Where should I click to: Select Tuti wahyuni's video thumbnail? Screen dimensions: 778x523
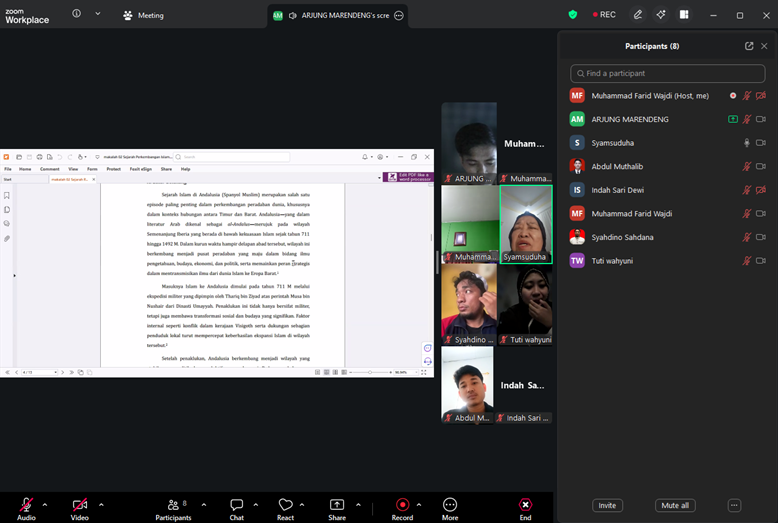tap(525, 305)
